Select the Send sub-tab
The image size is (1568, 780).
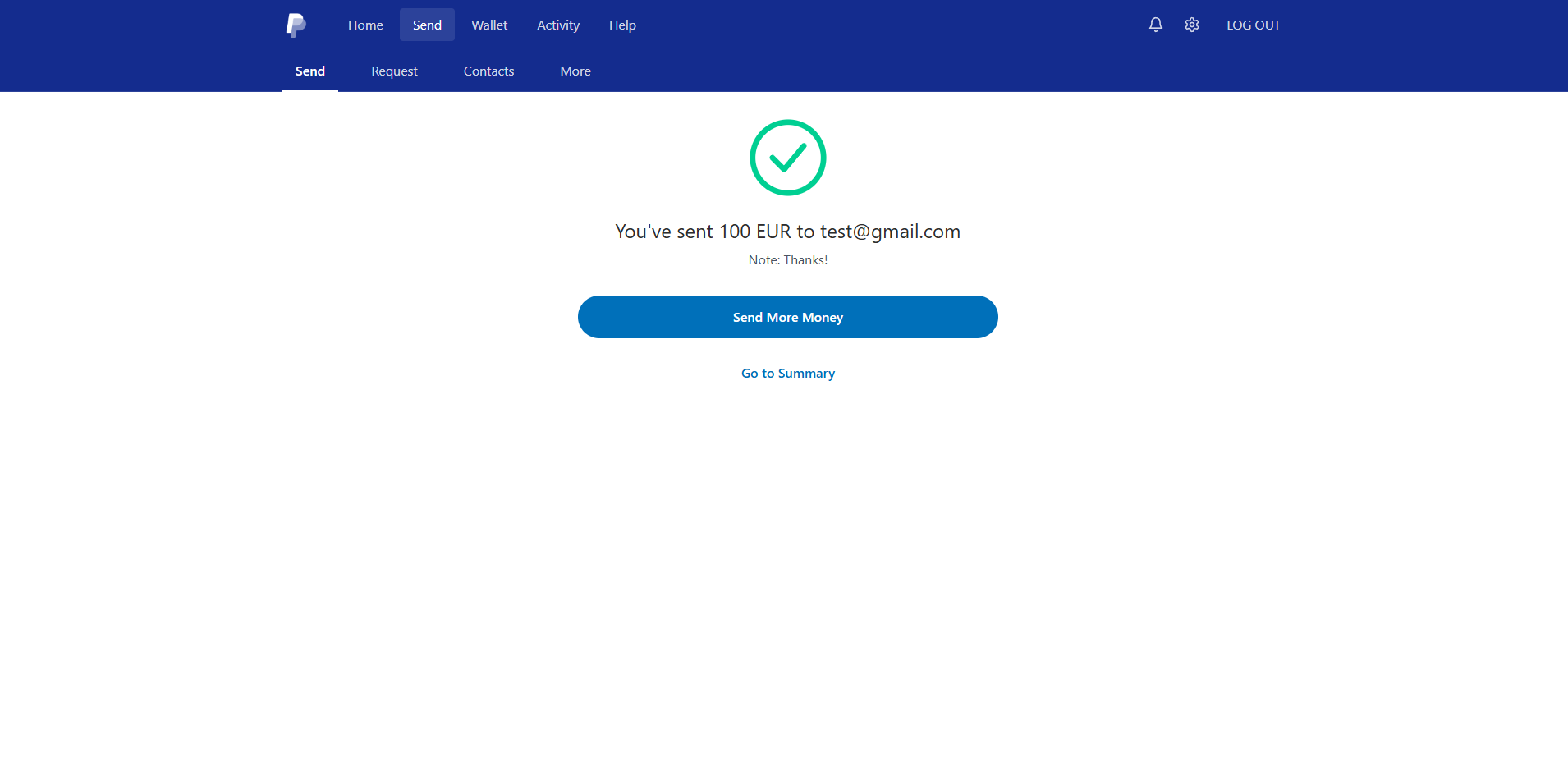[x=310, y=71]
